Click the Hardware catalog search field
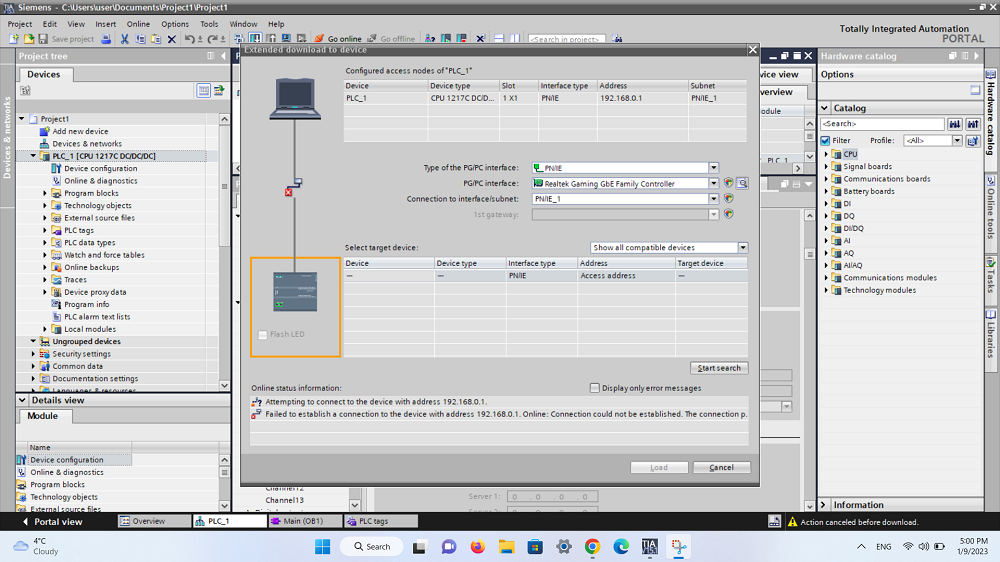Screen dimensions: 1000x562 pyautogui.click(x=882, y=124)
